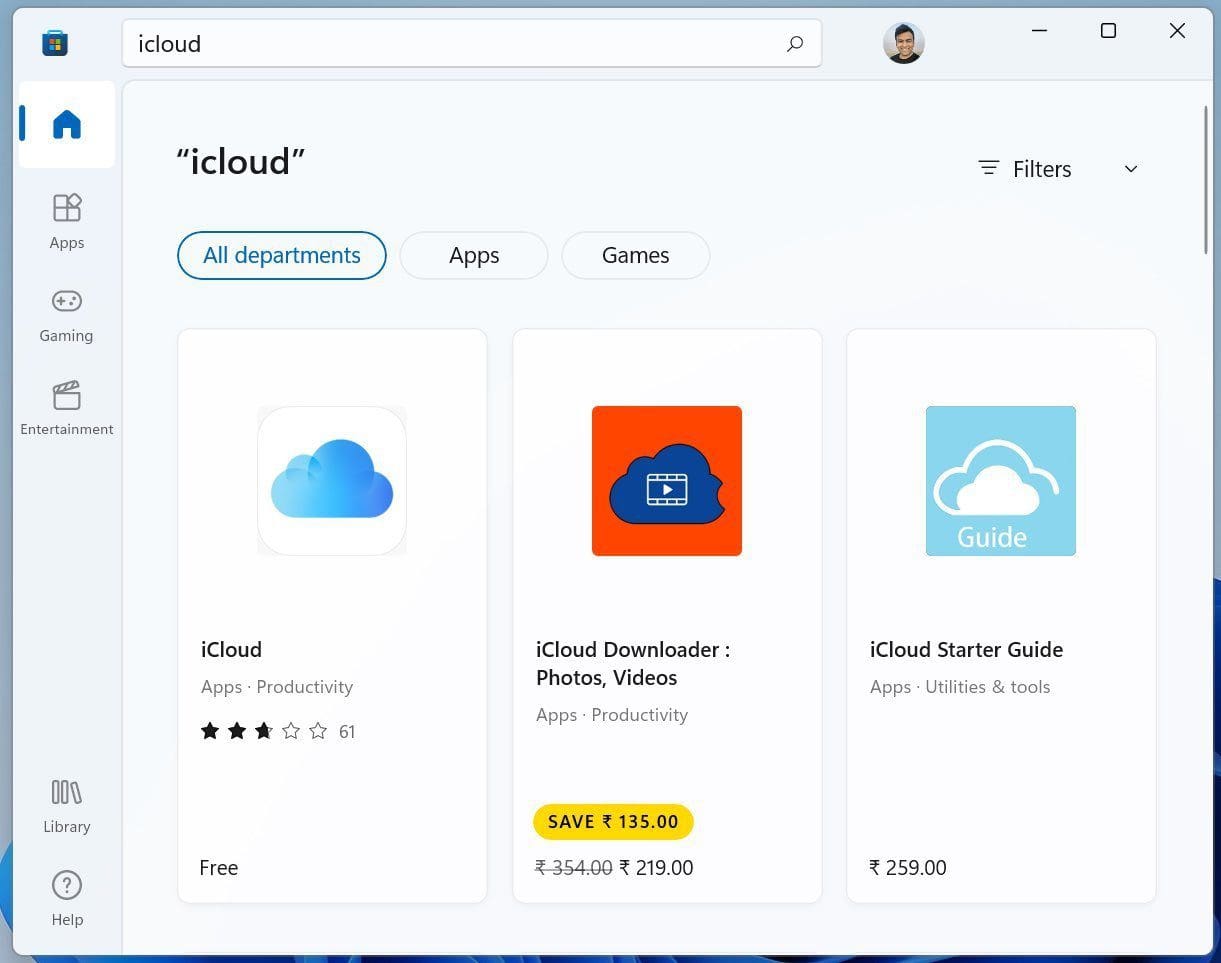Click the iCloud Downloader orange icon
Image resolution: width=1221 pixels, height=963 pixels.
667,481
